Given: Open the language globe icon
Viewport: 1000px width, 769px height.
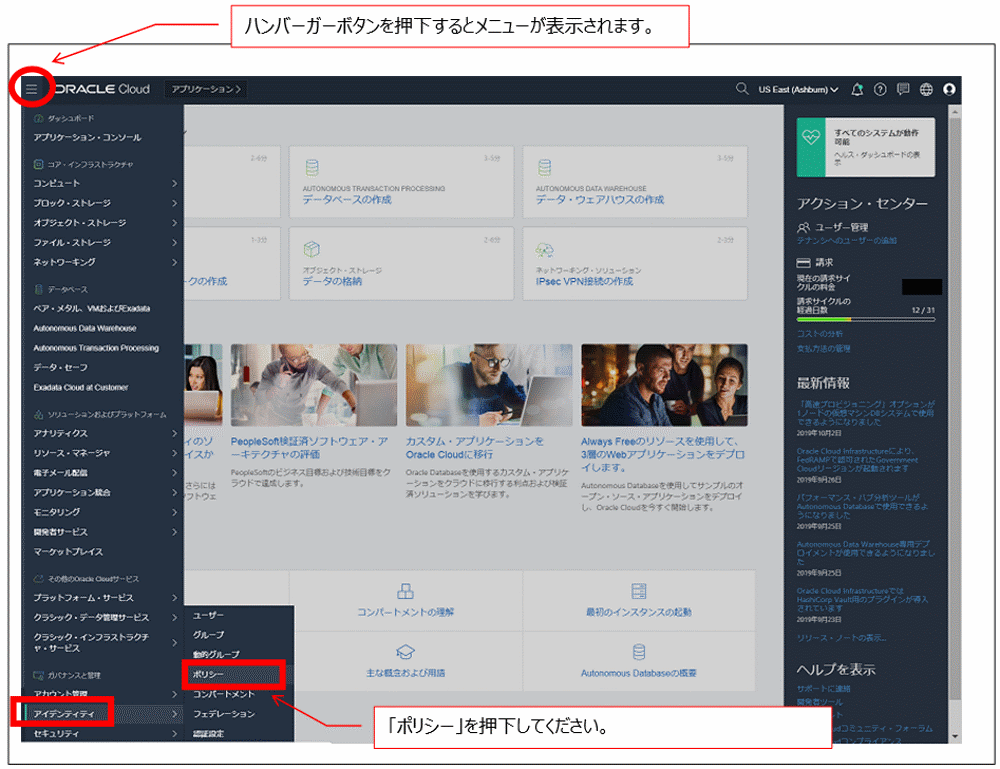Looking at the screenshot, I should [926, 89].
